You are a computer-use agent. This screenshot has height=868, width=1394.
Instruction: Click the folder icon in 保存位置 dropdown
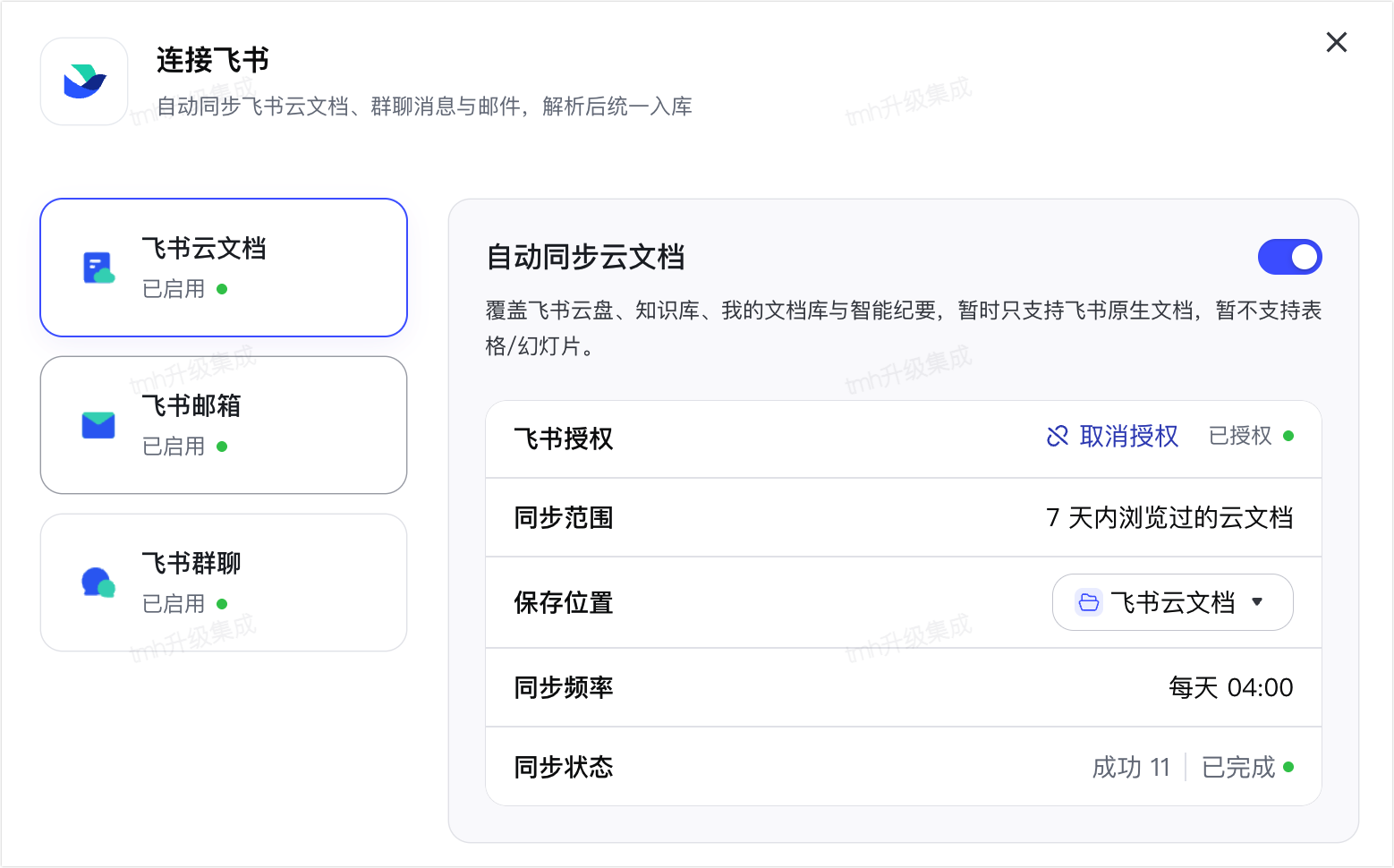click(x=1089, y=602)
